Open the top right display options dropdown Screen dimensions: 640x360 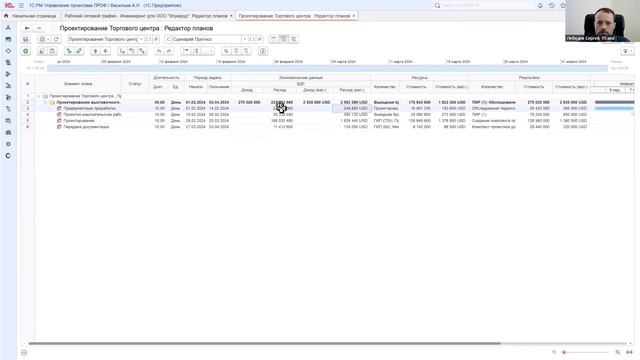(627, 51)
